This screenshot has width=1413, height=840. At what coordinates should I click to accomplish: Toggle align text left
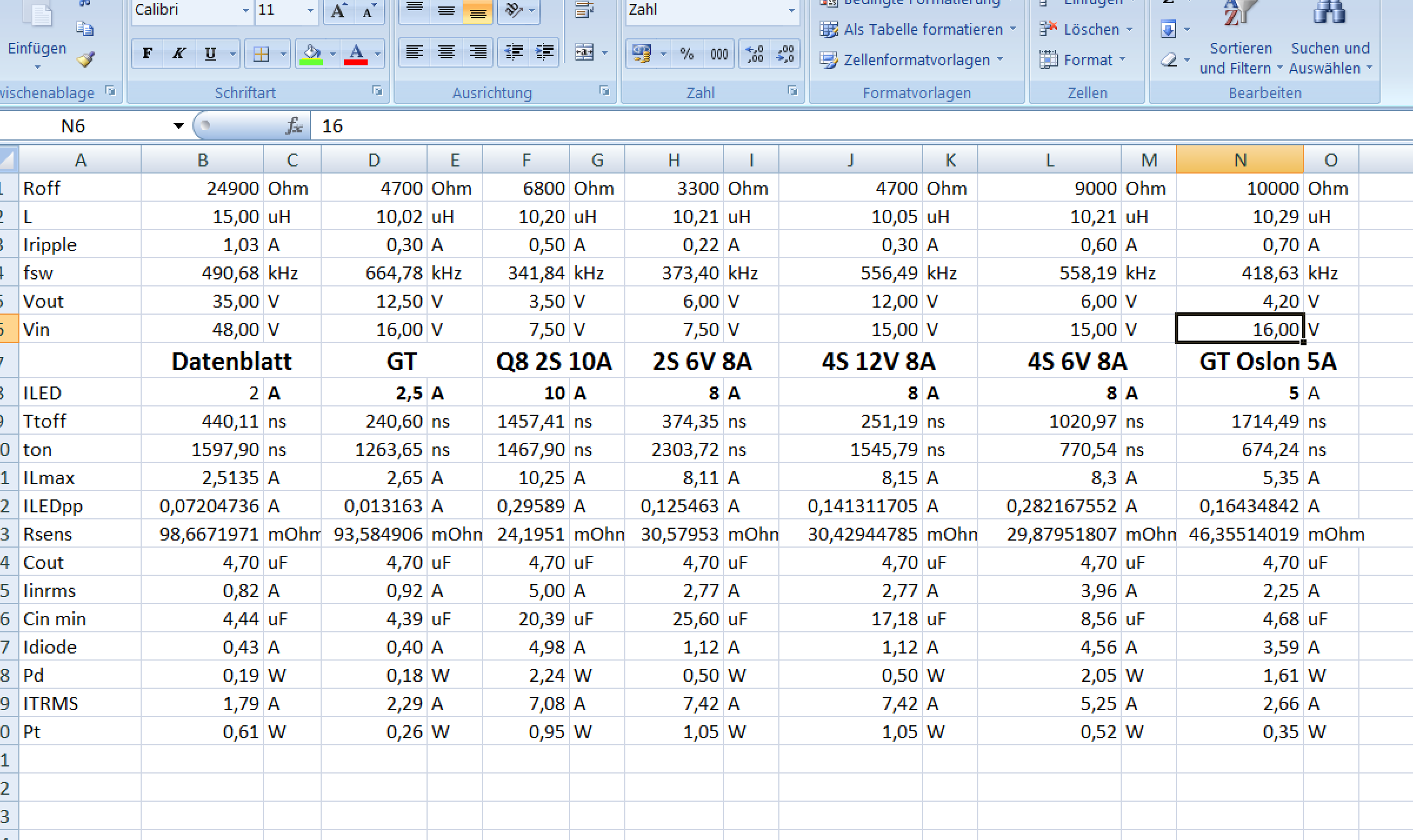click(x=415, y=53)
